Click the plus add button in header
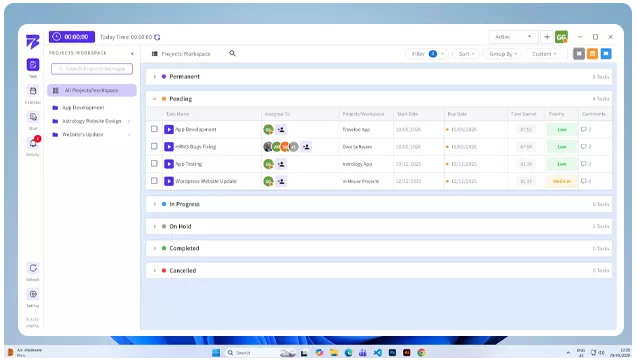This screenshot has height=360, width=636. (547, 37)
